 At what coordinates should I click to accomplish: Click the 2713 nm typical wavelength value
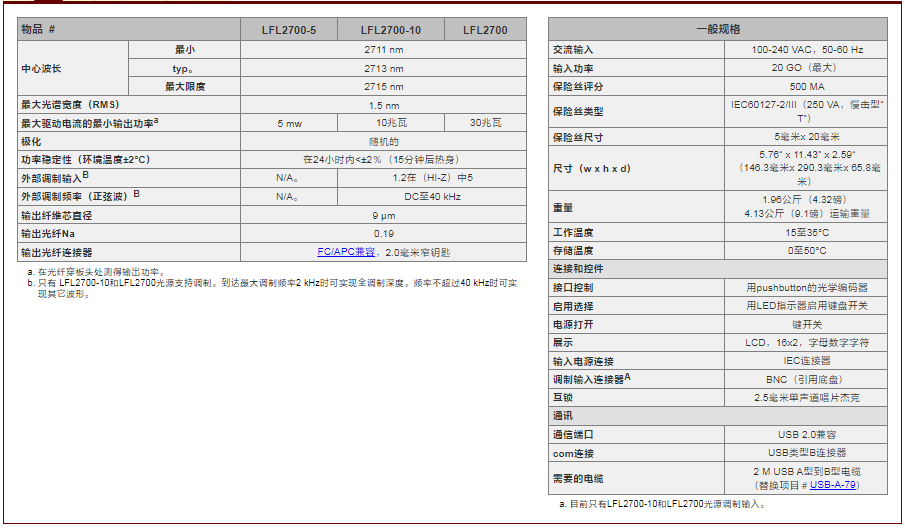[384, 69]
